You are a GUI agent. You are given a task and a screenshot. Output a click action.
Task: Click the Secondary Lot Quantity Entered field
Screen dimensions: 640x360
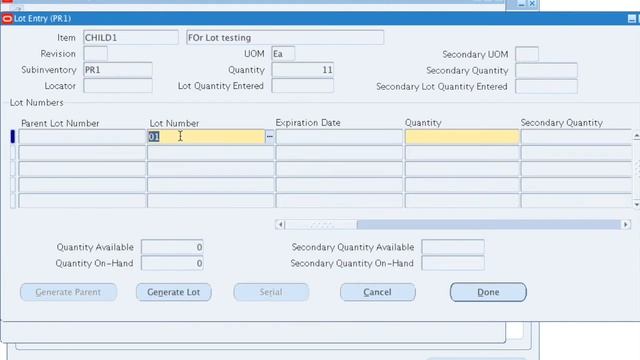click(546, 87)
